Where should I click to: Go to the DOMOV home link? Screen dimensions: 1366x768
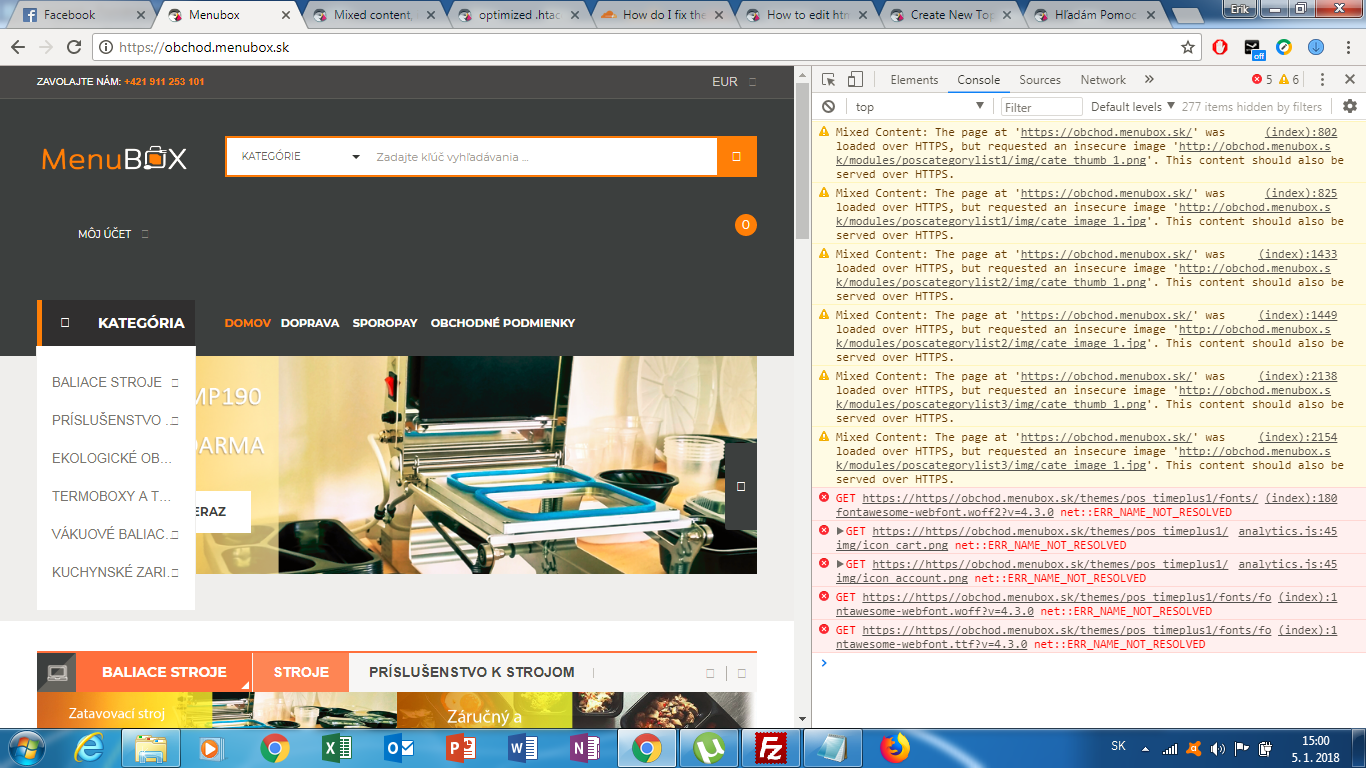[x=248, y=323]
